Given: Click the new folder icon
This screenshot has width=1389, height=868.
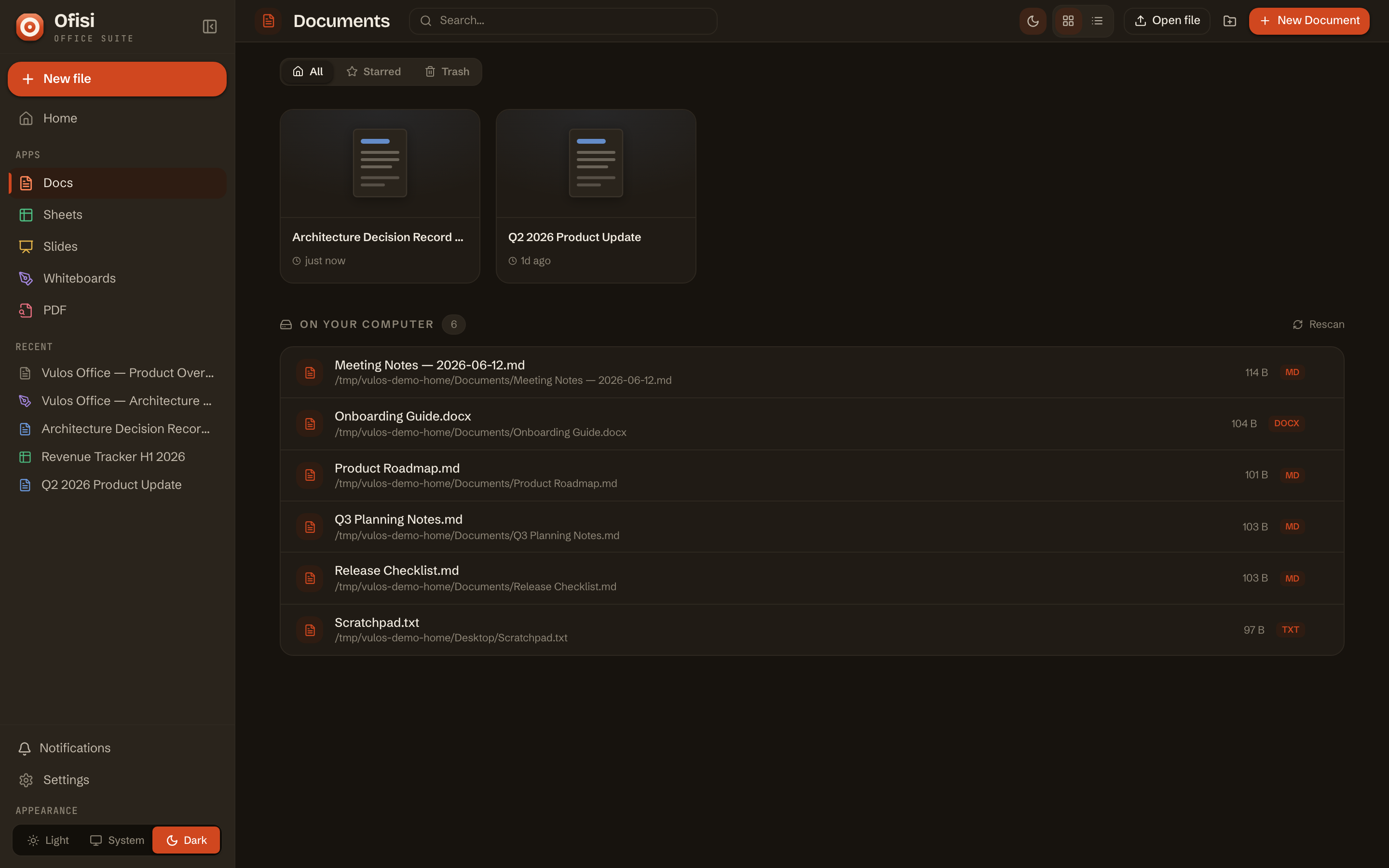Looking at the screenshot, I should coord(1229,21).
